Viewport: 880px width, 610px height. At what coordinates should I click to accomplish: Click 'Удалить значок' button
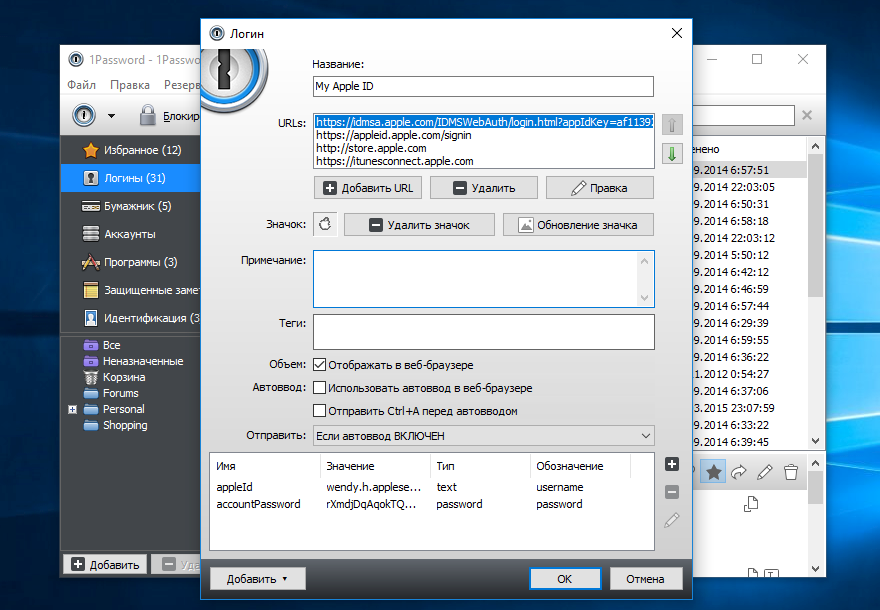(x=419, y=225)
